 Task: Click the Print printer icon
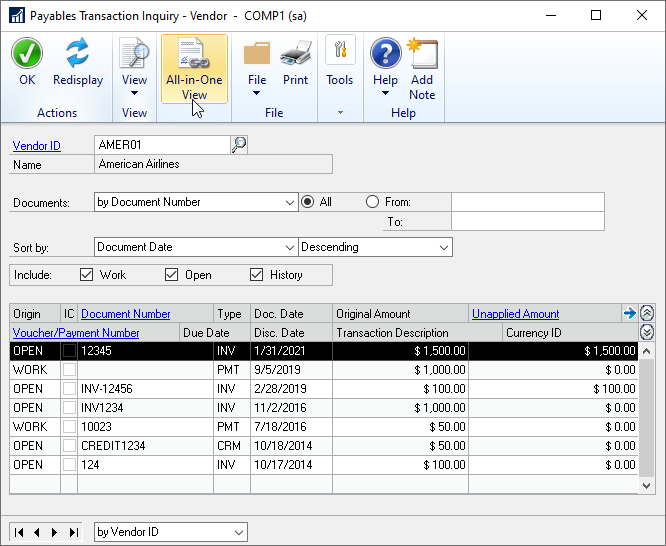(296, 53)
